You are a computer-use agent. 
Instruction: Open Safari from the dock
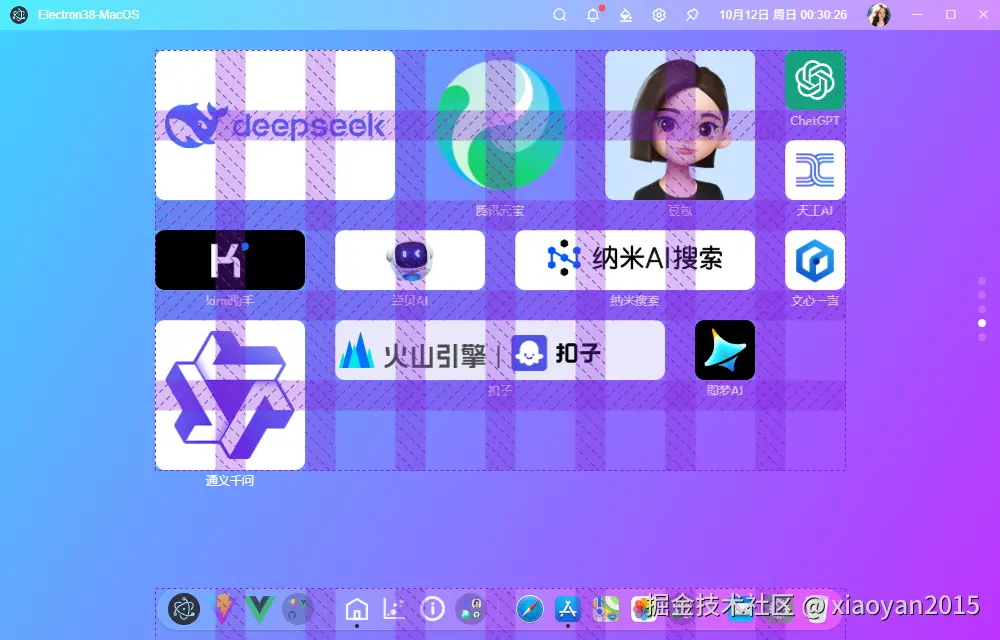click(x=529, y=609)
